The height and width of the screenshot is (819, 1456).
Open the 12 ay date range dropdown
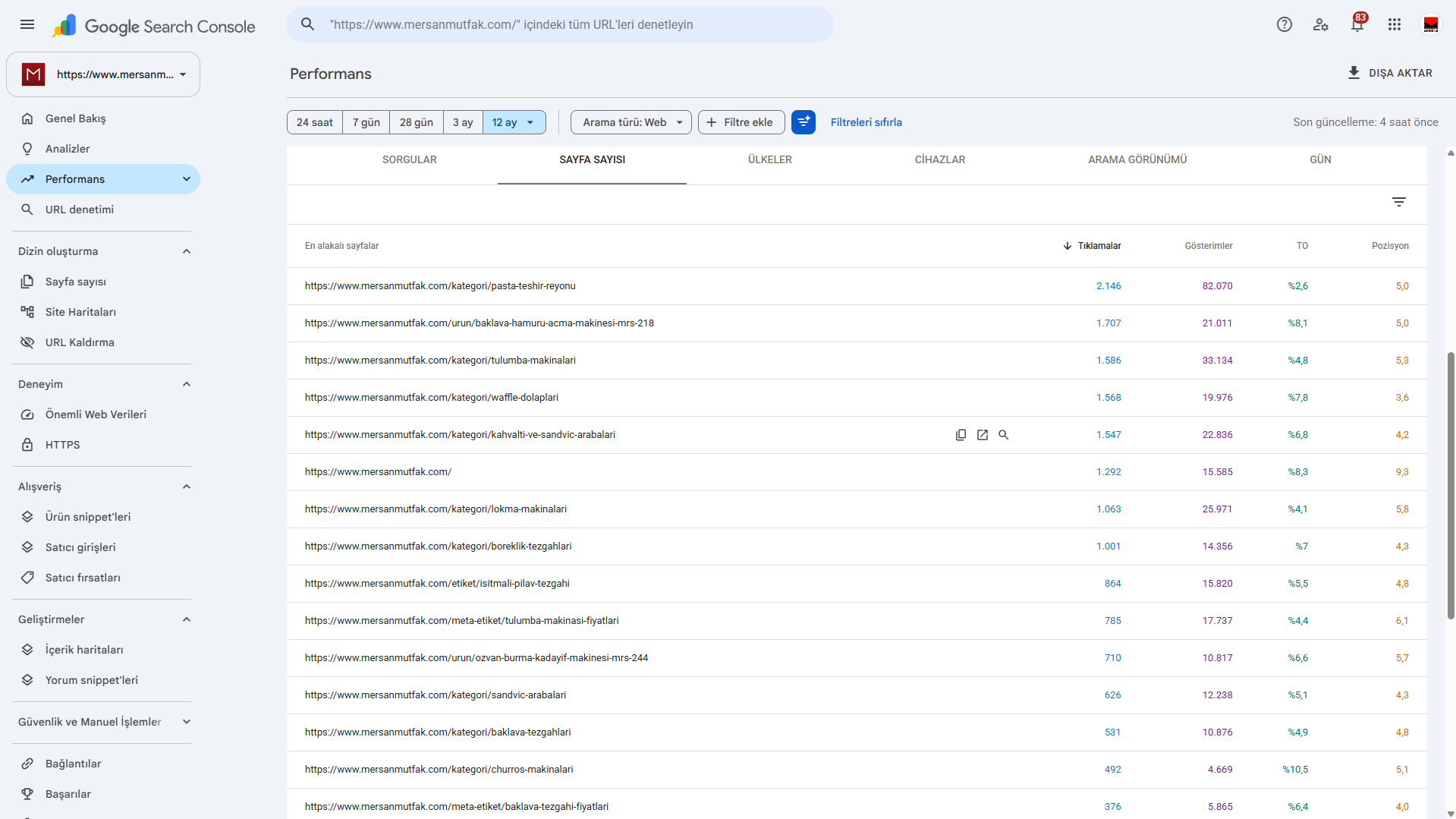click(x=514, y=122)
